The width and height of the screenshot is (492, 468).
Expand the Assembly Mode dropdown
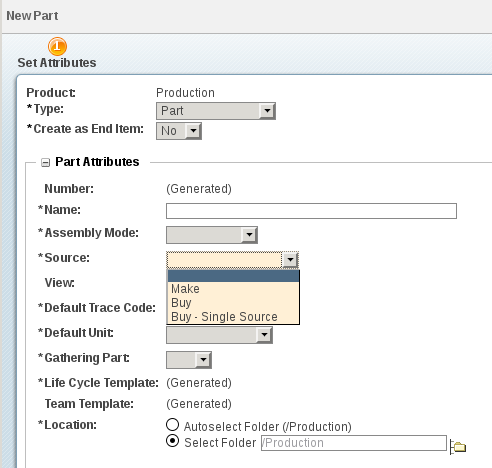(x=212, y=235)
